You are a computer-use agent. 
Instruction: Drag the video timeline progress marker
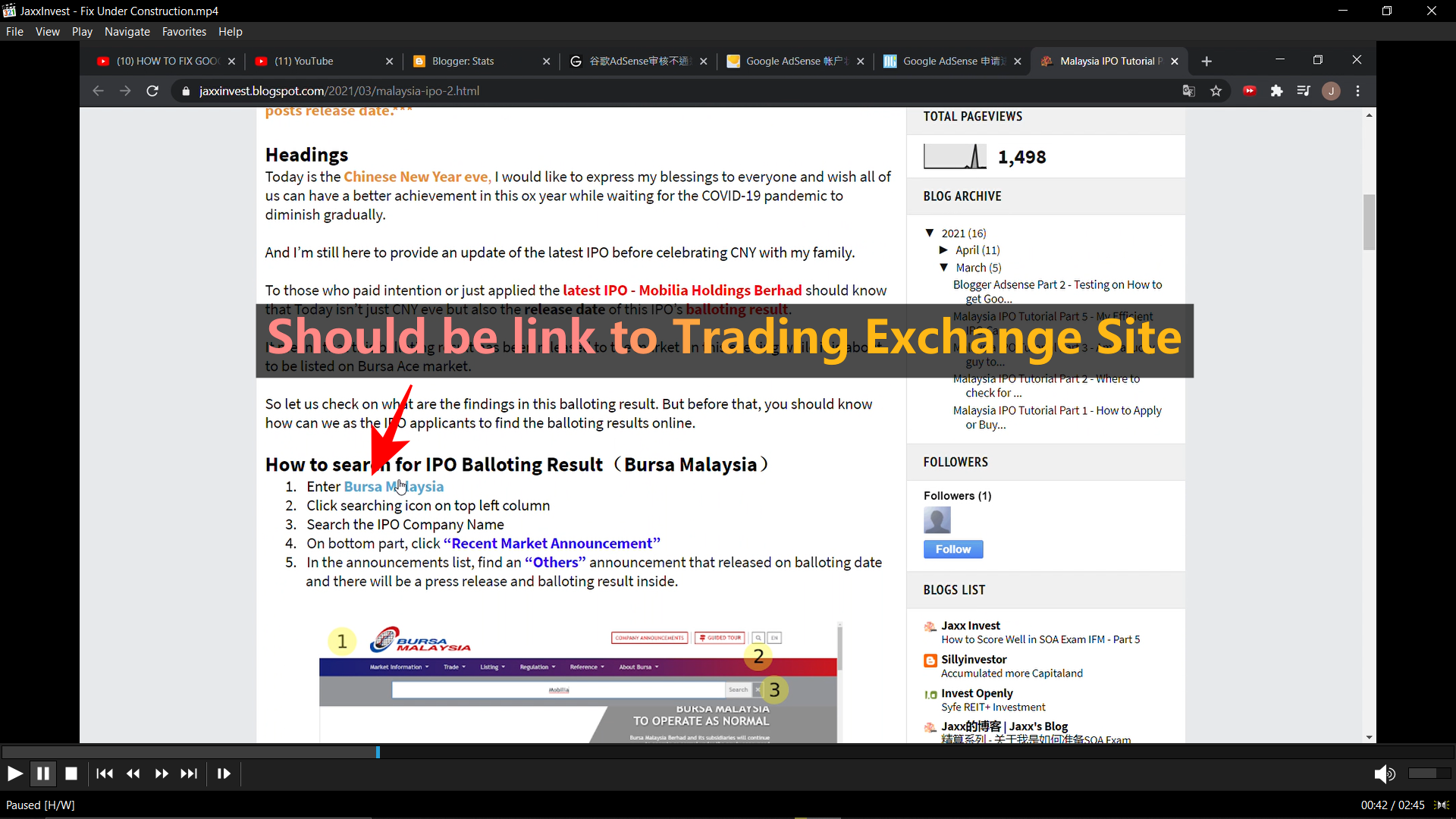point(377,752)
